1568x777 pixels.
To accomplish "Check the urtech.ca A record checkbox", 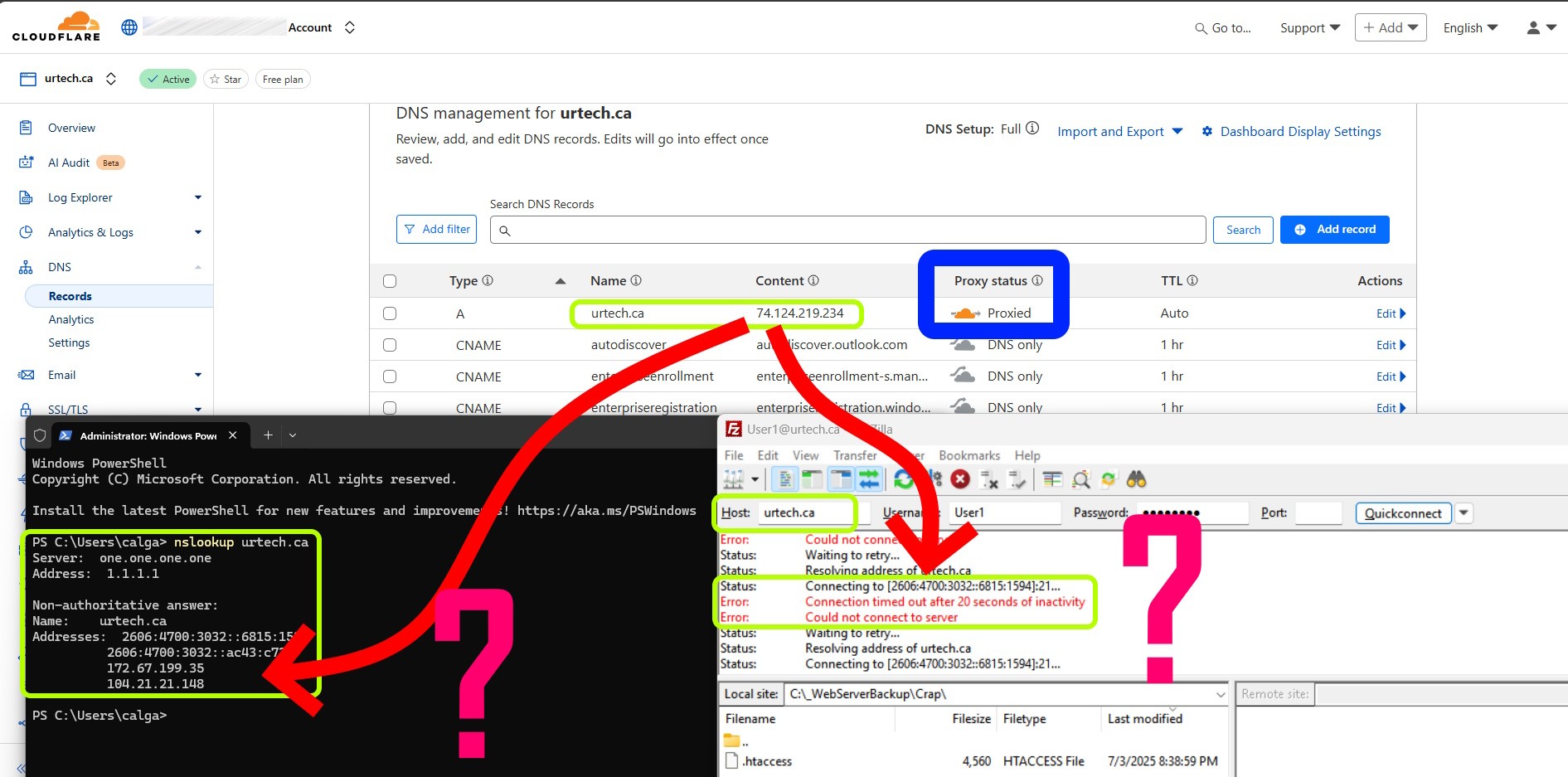I will click(x=390, y=313).
